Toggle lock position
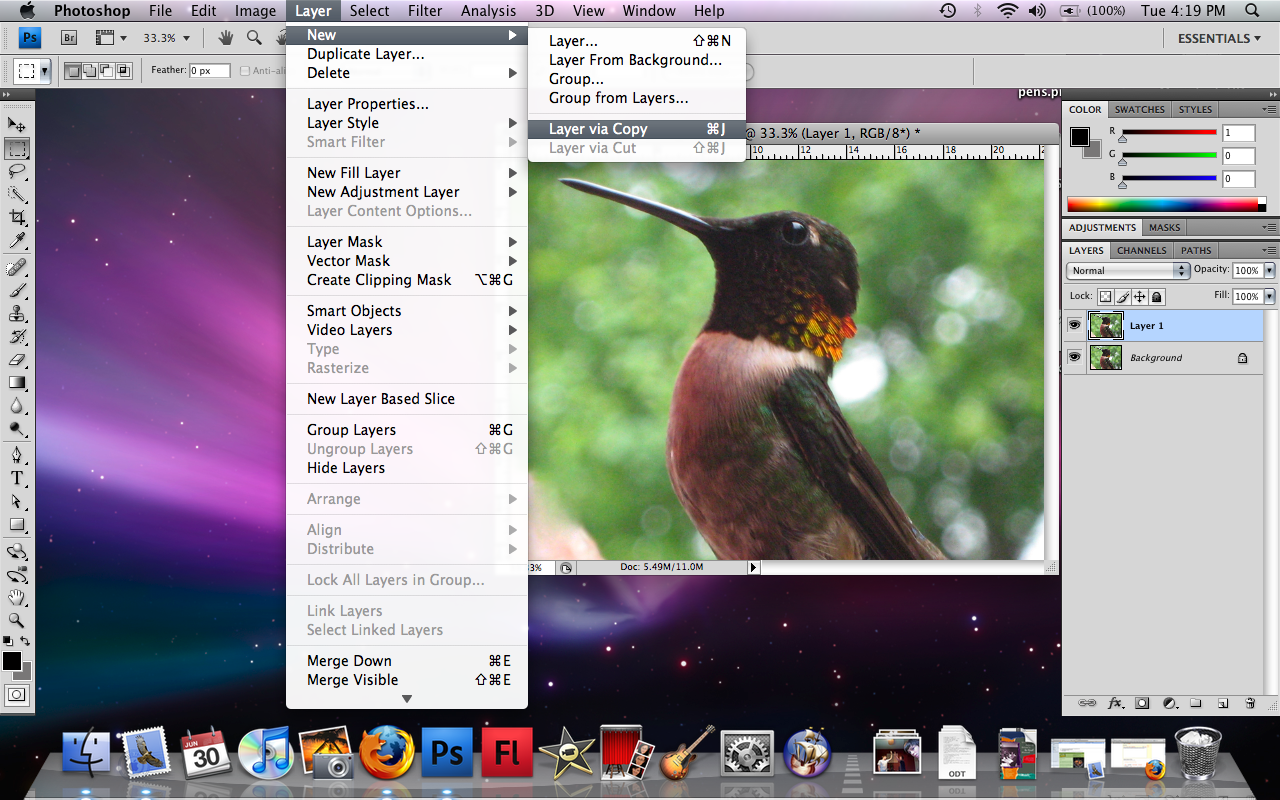The height and width of the screenshot is (800, 1280). (x=1139, y=297)
